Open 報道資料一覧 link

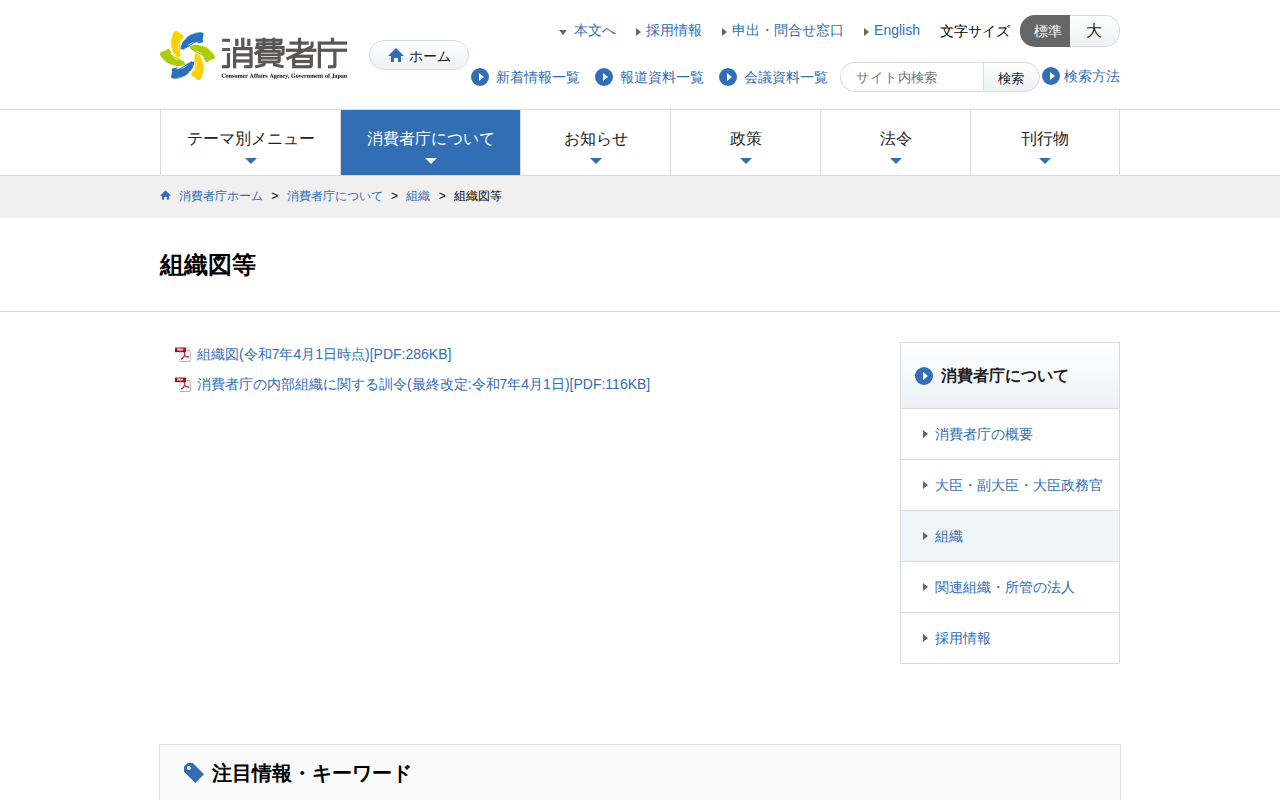(x=662, y=77)
